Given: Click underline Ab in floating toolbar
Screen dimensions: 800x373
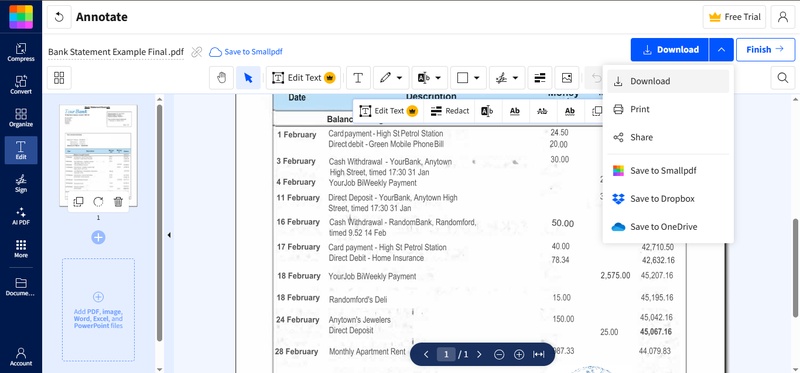Looking at the screenshot, I should coord(515,111).
